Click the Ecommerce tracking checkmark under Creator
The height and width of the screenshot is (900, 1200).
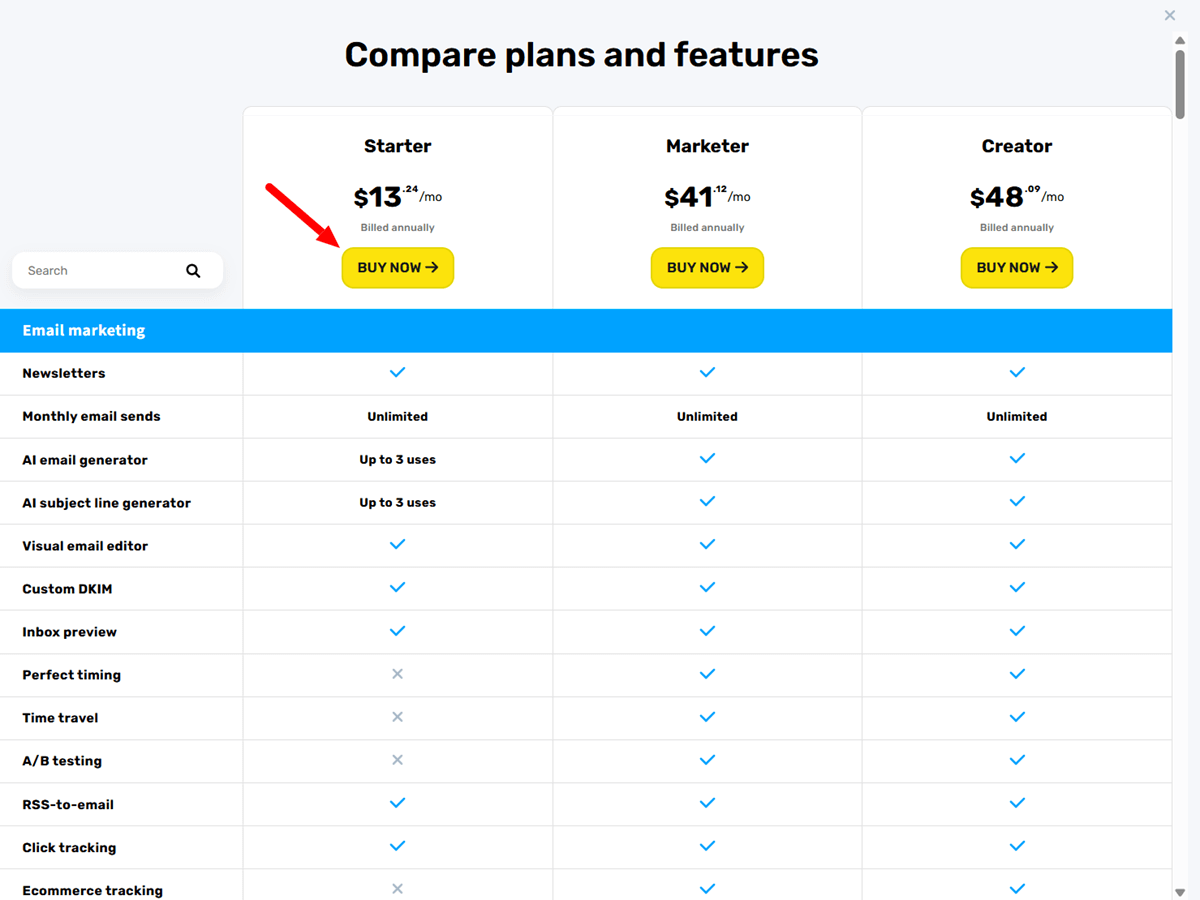[x=1017, y=888]
